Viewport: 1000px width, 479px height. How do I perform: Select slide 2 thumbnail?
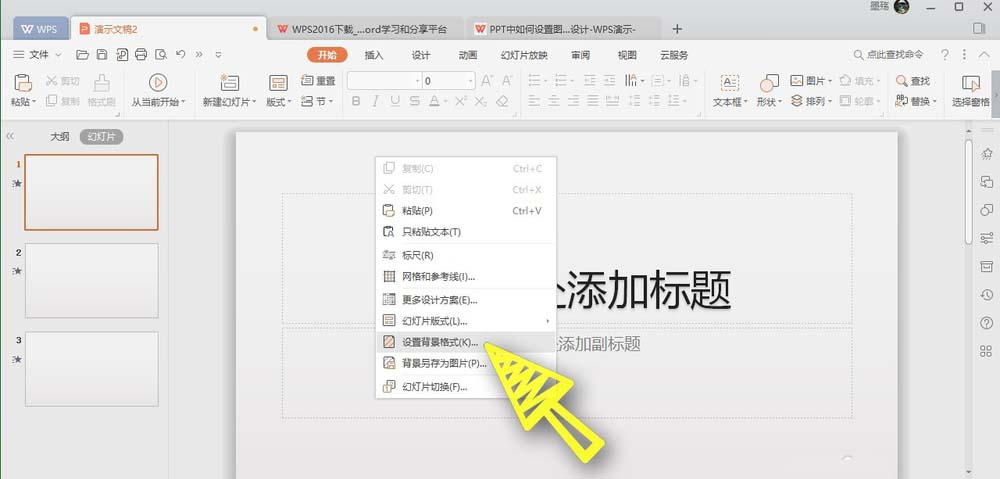(x=91, y=279)
